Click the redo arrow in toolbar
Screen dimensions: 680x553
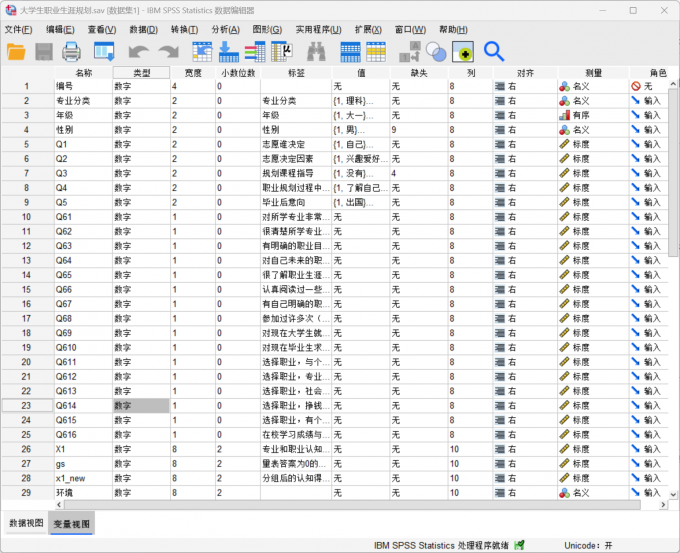tap(166, 51)
